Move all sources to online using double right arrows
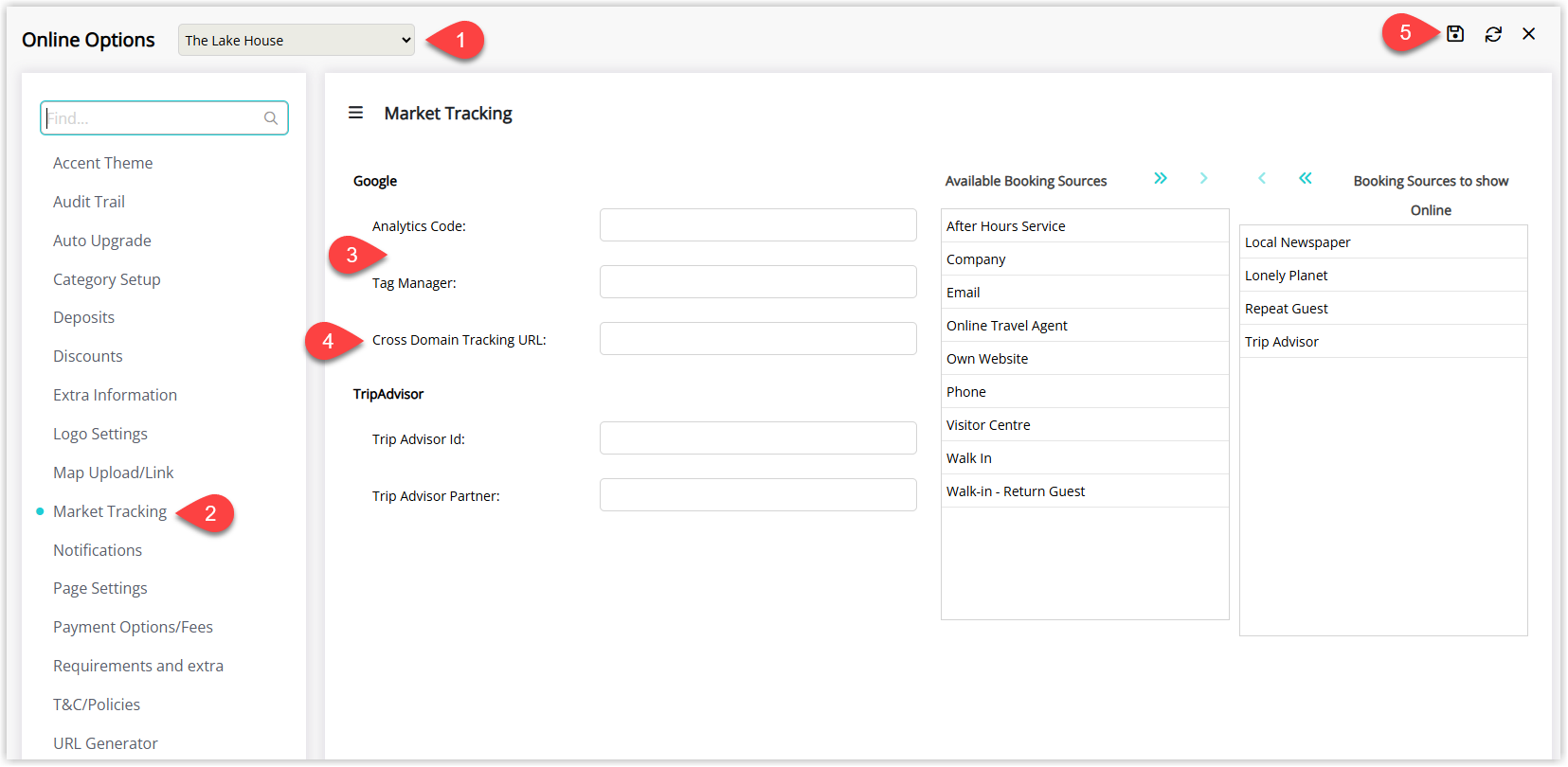 coord(1161,178)
